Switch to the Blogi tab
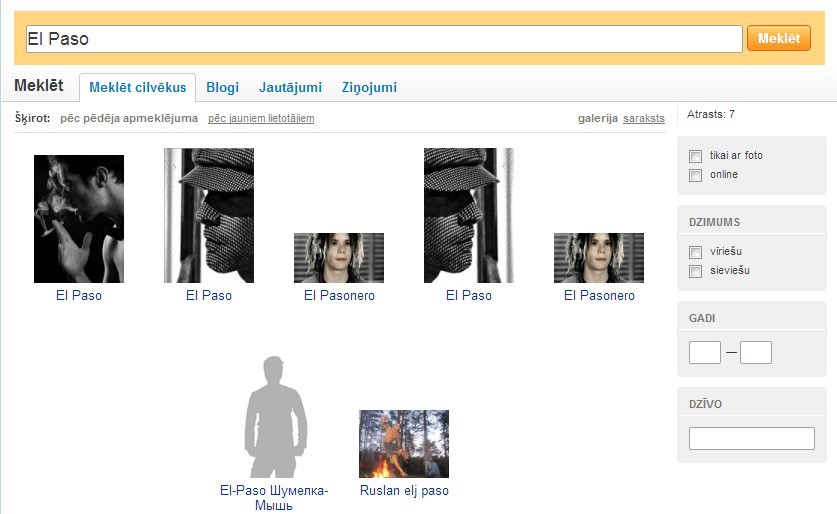The height and width of the screenshot is (514, 837). click(223, 88)
